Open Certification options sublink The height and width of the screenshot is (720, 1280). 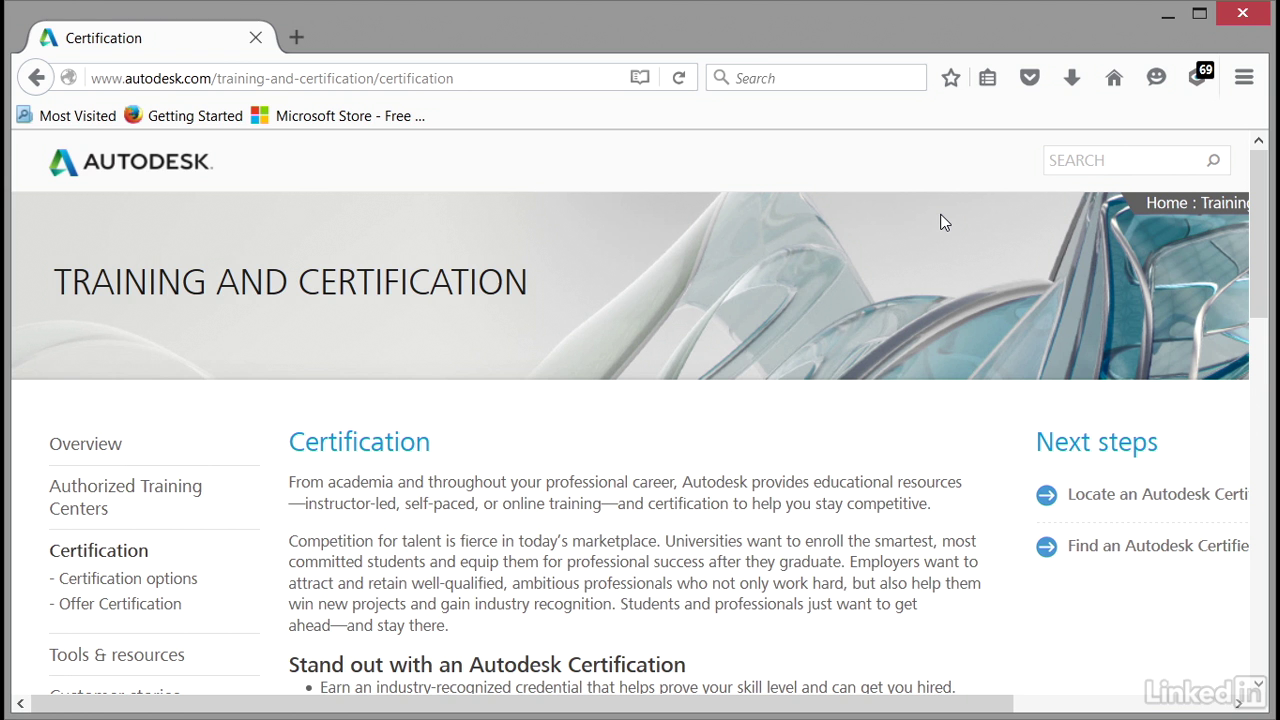128,578
